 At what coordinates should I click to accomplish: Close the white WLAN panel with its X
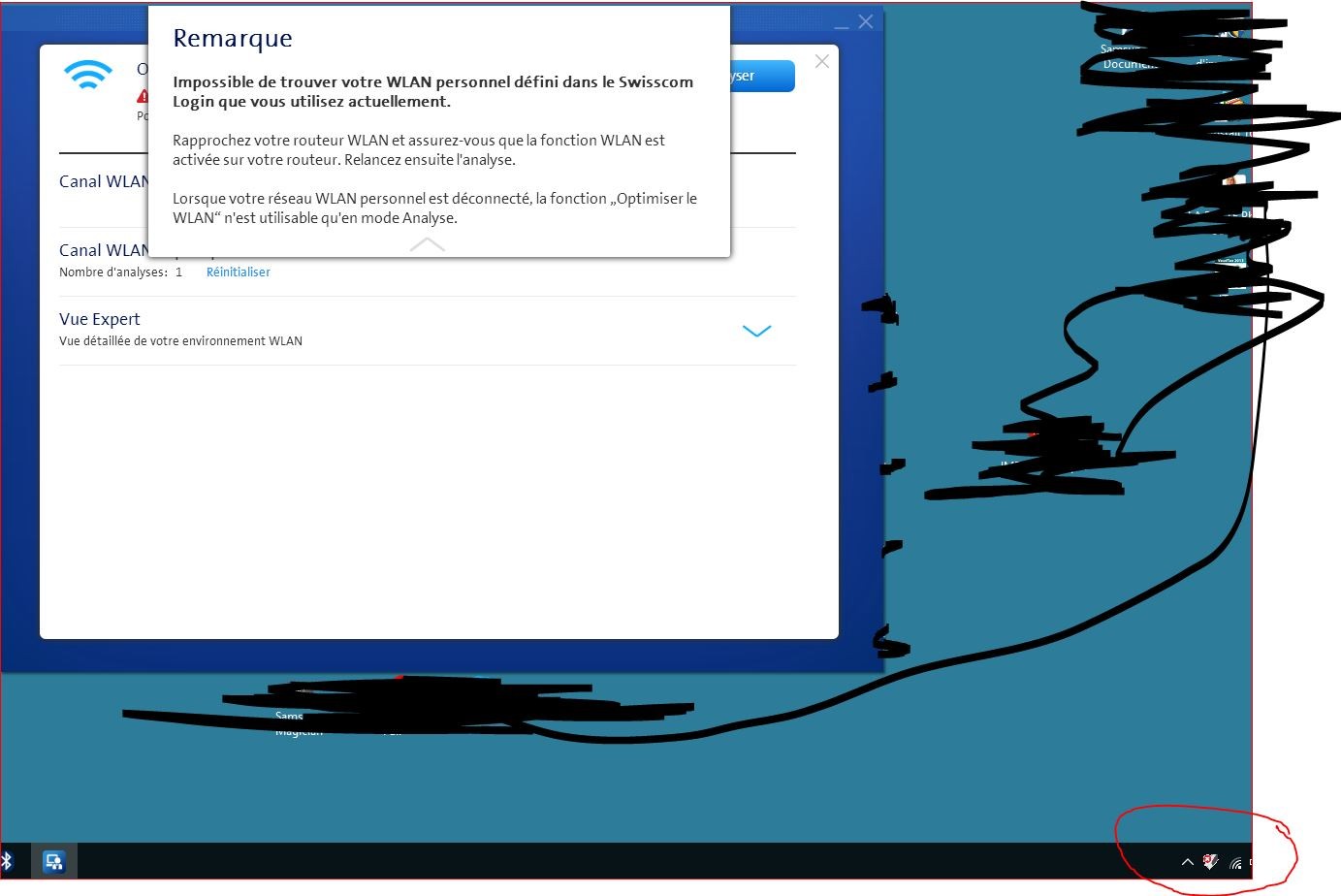822,61
